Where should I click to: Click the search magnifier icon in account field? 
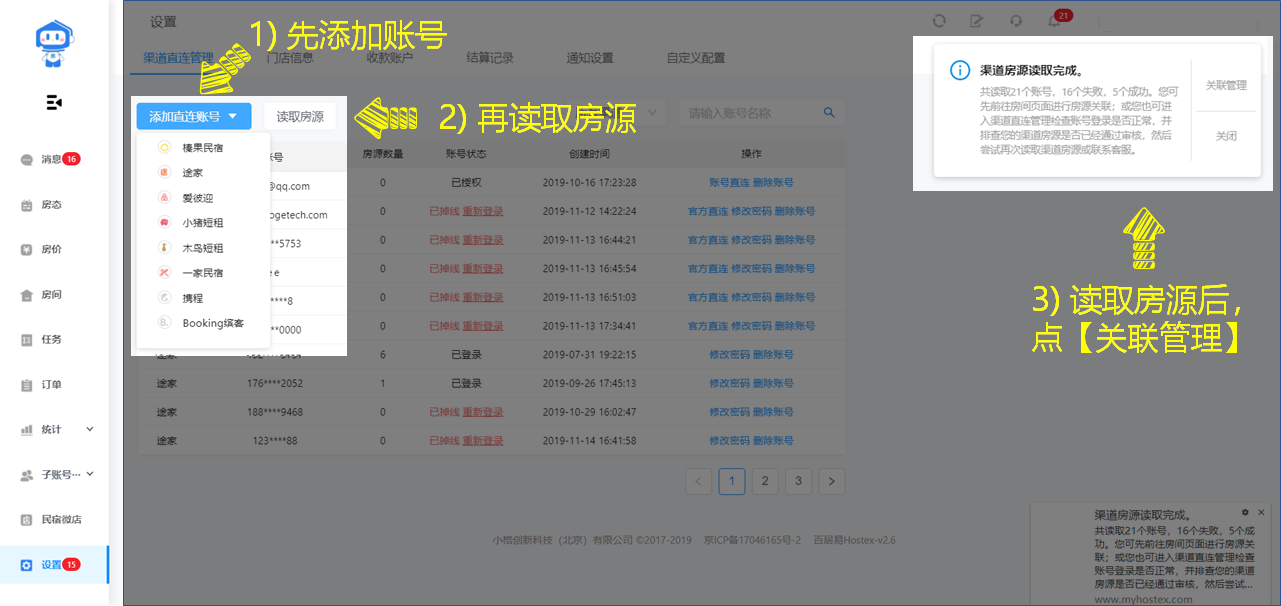coord(829,113)
